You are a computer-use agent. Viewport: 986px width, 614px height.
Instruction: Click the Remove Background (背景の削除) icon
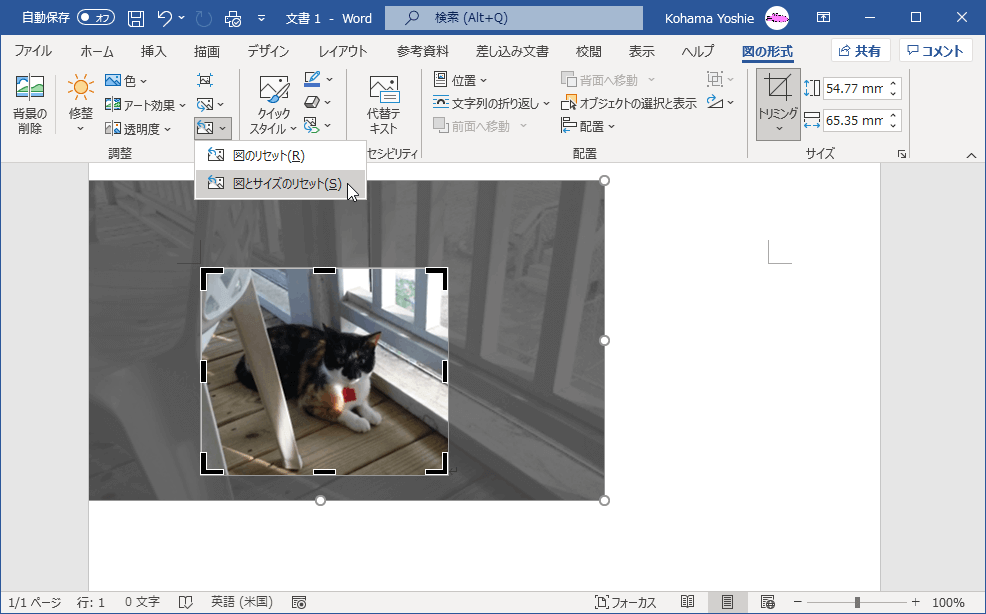(30, 90)
